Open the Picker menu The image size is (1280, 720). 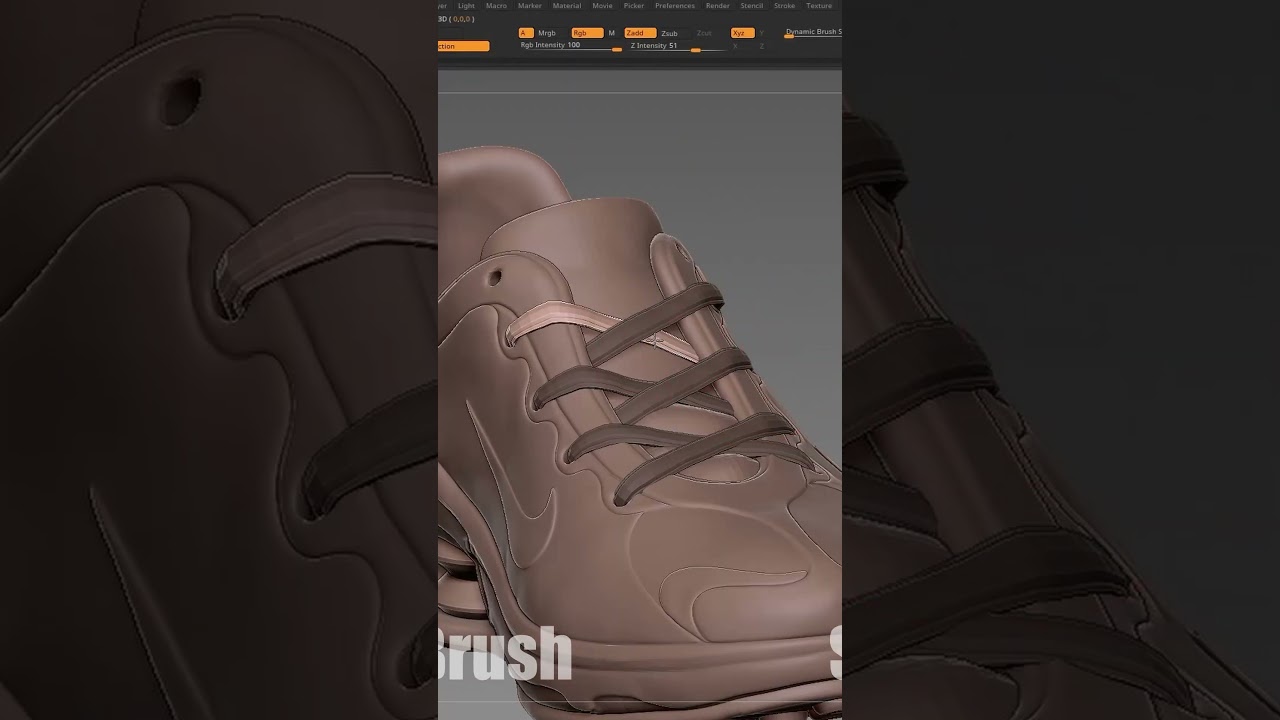click(x=634, y=6)
